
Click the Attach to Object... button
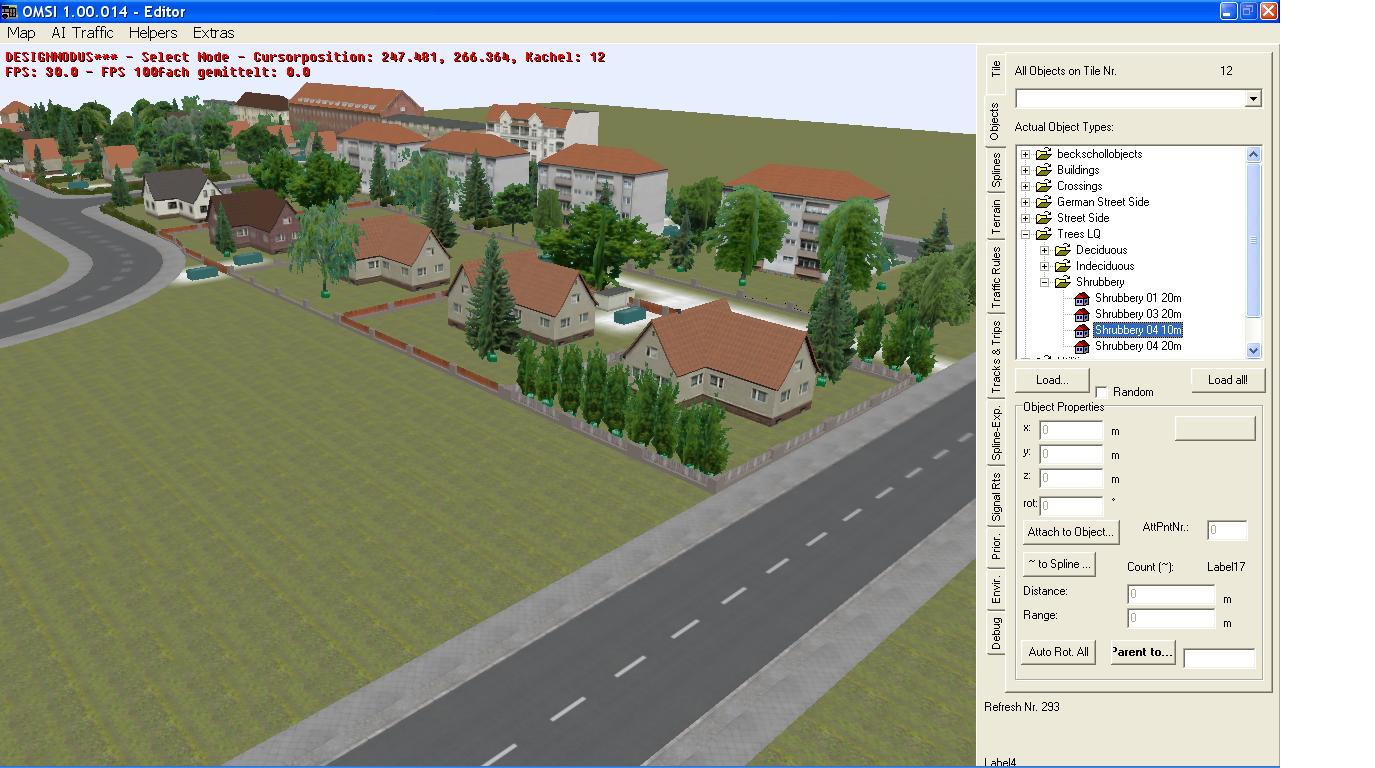point(1070,532)
